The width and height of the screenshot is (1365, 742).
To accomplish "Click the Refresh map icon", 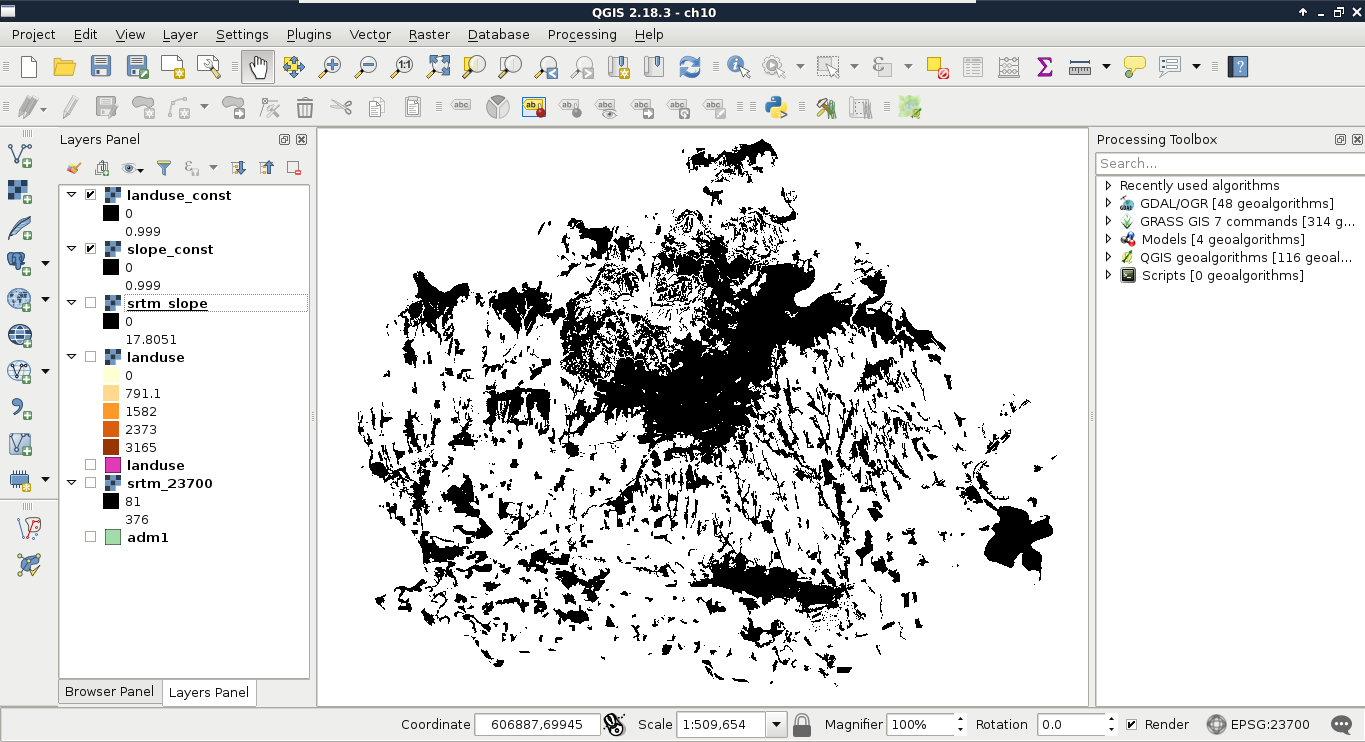I will 689,67.
